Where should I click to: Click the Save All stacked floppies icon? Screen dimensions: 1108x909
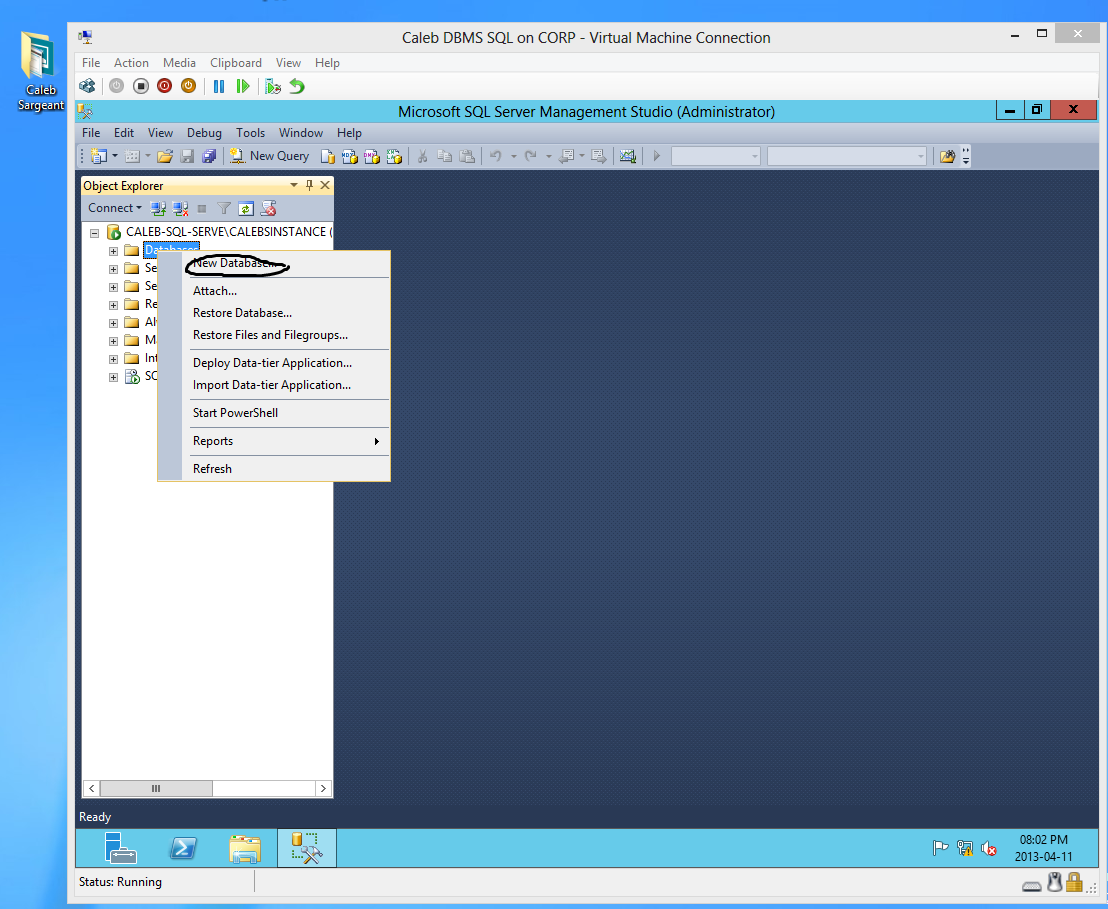coord(209,156)
